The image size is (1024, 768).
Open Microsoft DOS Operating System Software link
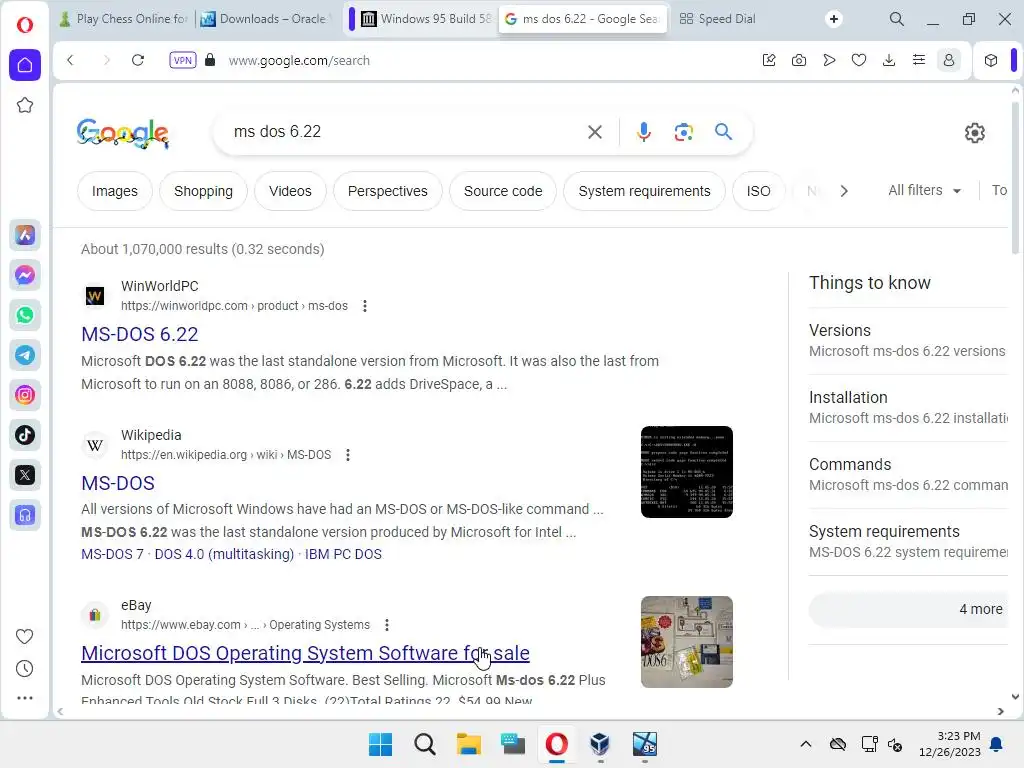305,653
